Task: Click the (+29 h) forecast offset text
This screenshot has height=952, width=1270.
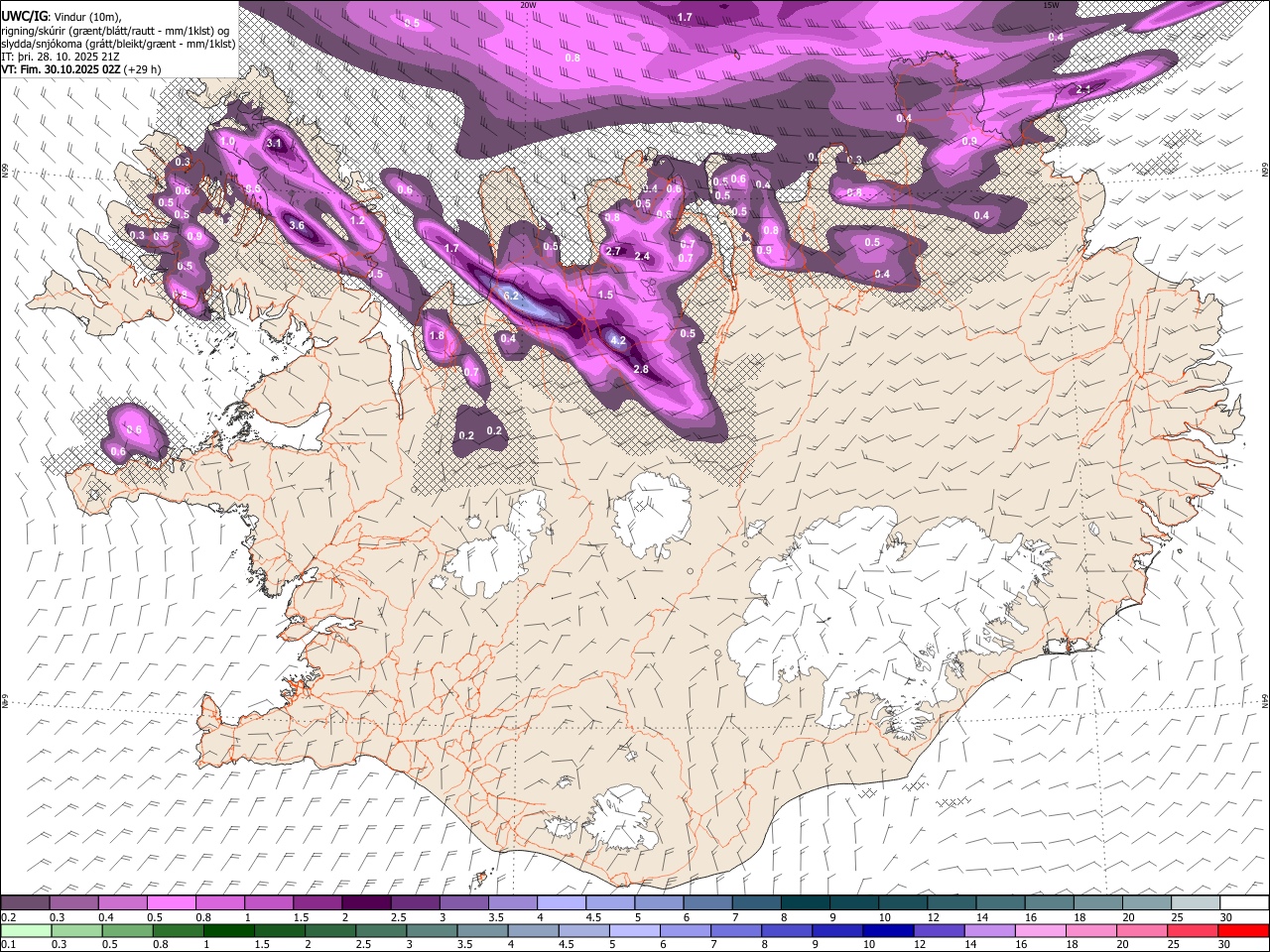Action: (144, 69)
